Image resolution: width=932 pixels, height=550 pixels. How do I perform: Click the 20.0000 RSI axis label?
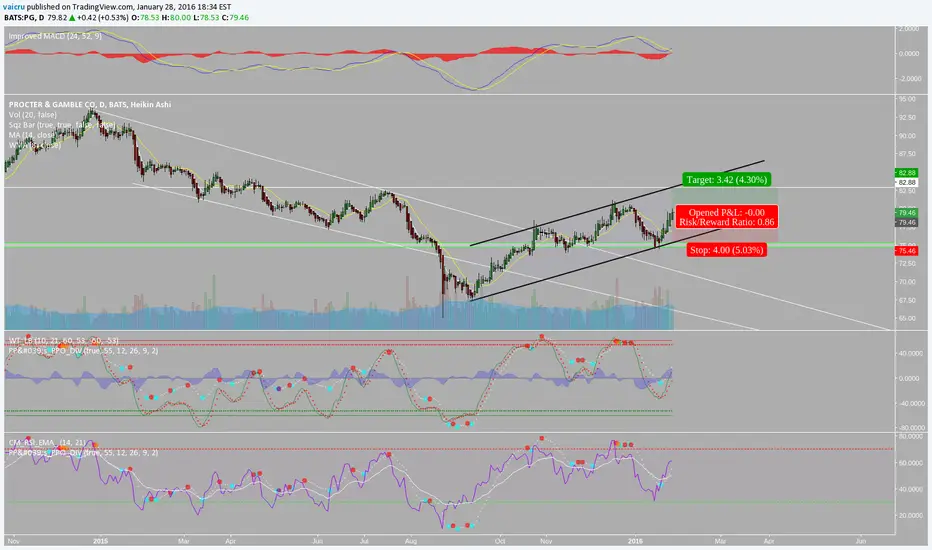(x=911, y=515)
